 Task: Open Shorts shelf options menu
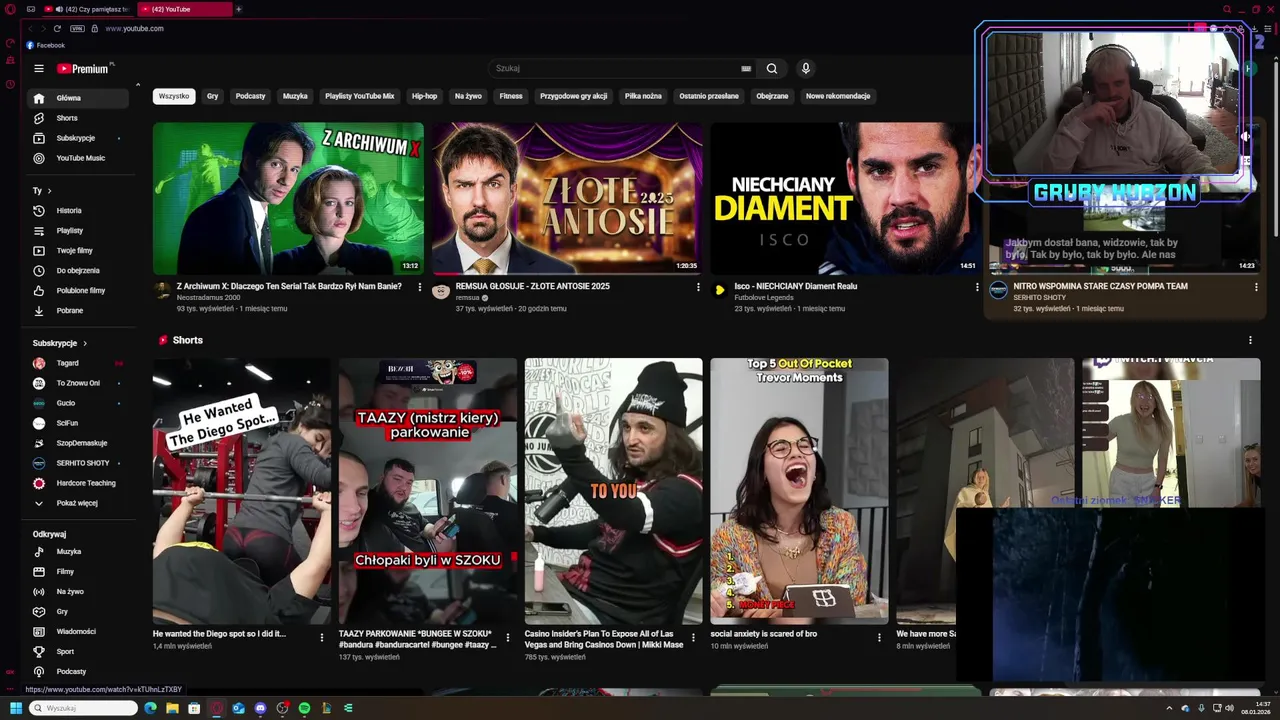[1250, 340]
